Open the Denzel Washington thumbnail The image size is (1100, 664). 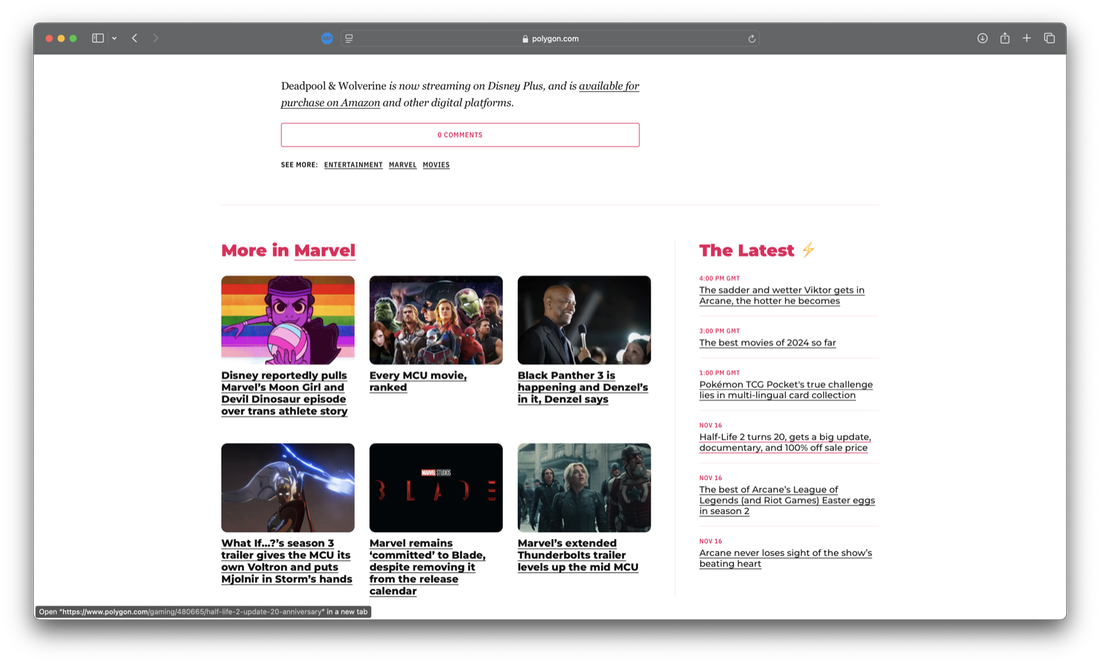click(x=584, y=320)
